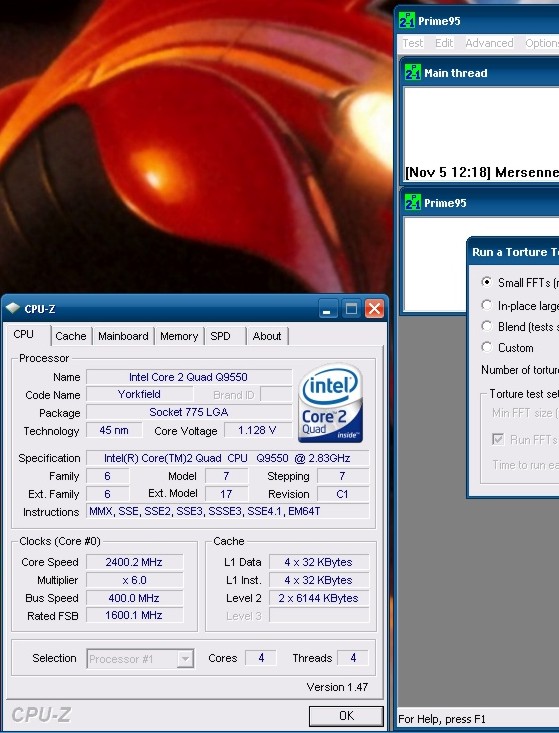Click the Revision C1 value
Viewport: 559px width, 733px height.
[343, 494]
